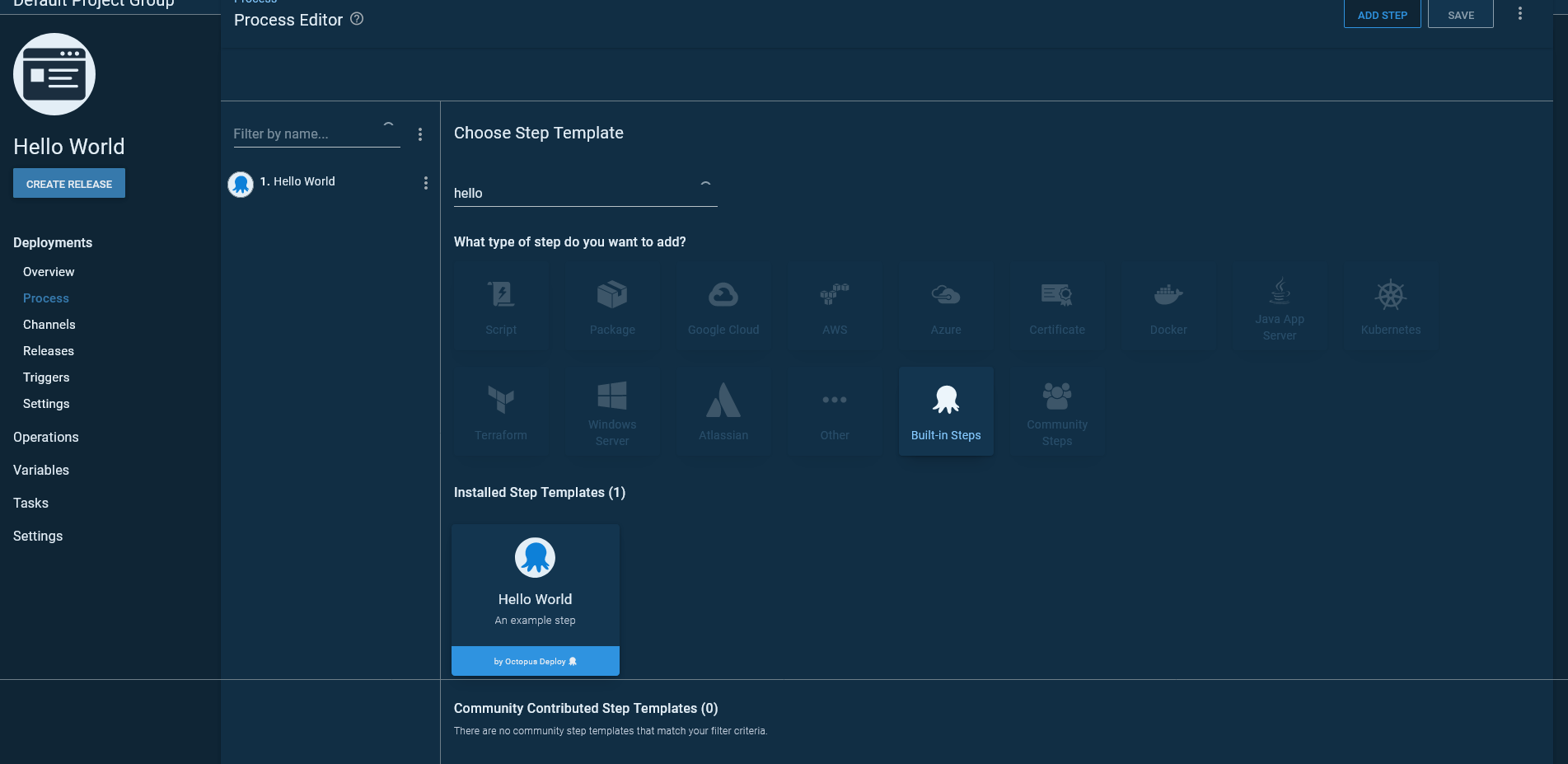
Task: Go to project Variables
Action: pos(41,470)
